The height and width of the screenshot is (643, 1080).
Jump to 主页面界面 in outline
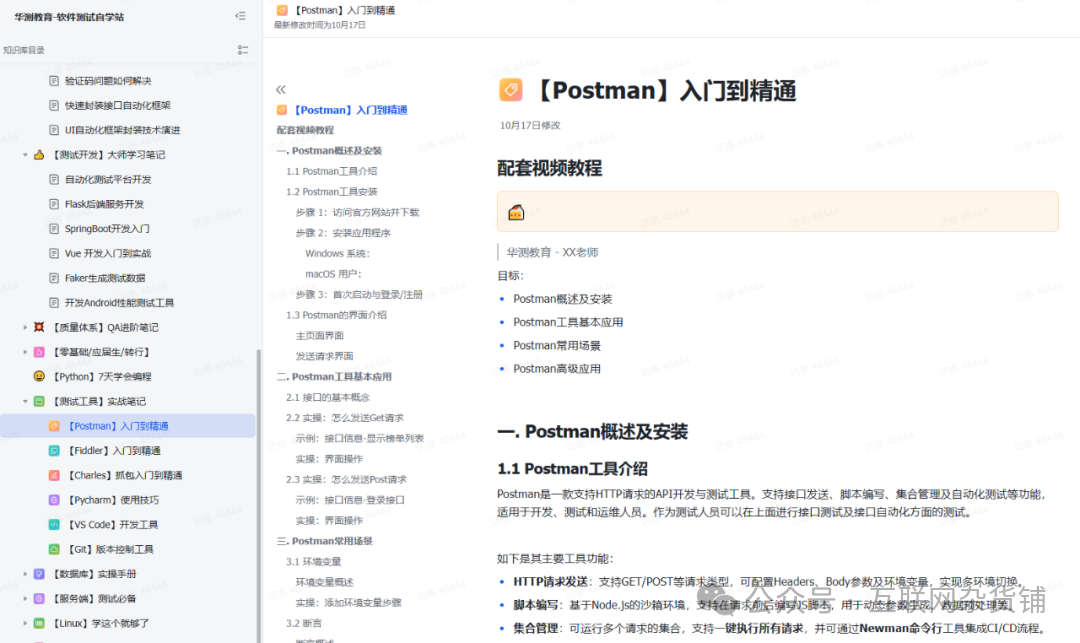click(x=320, y=335)
